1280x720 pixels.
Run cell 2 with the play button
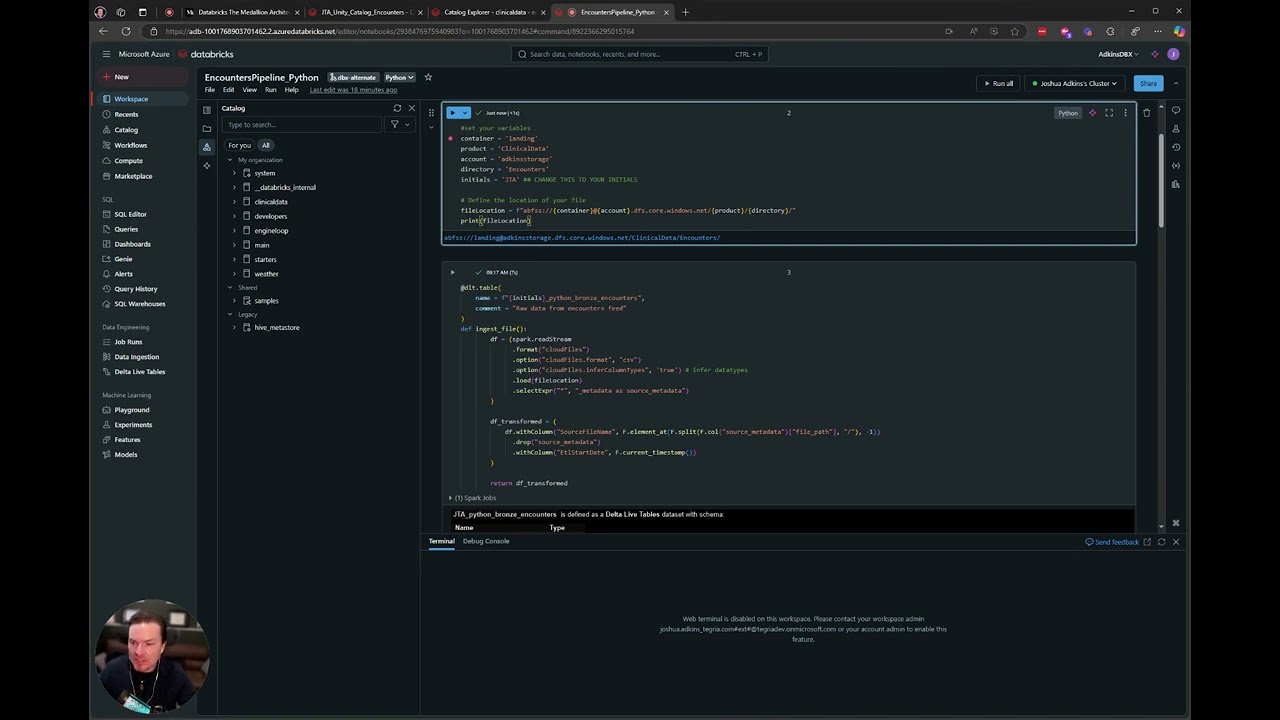click(x=453, y=113)
